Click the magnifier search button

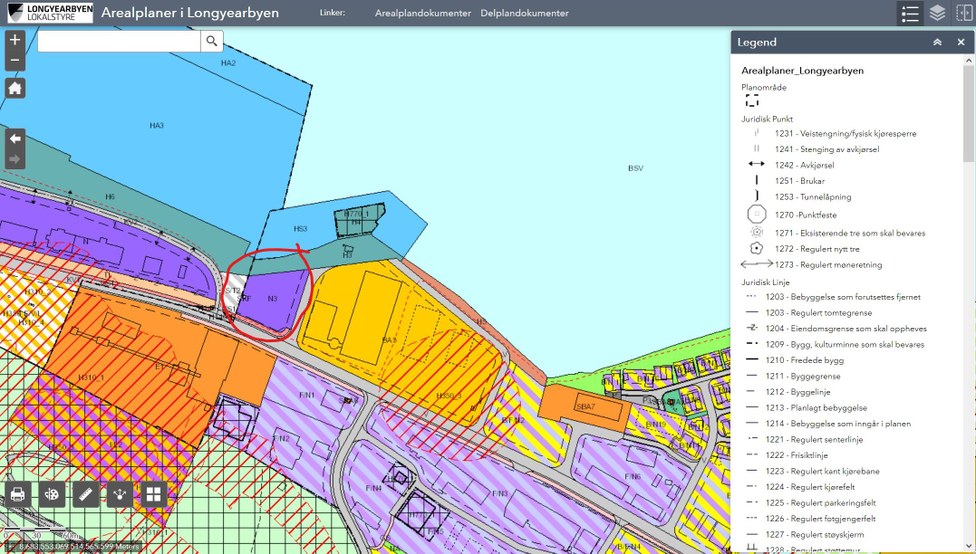point(212,41)
